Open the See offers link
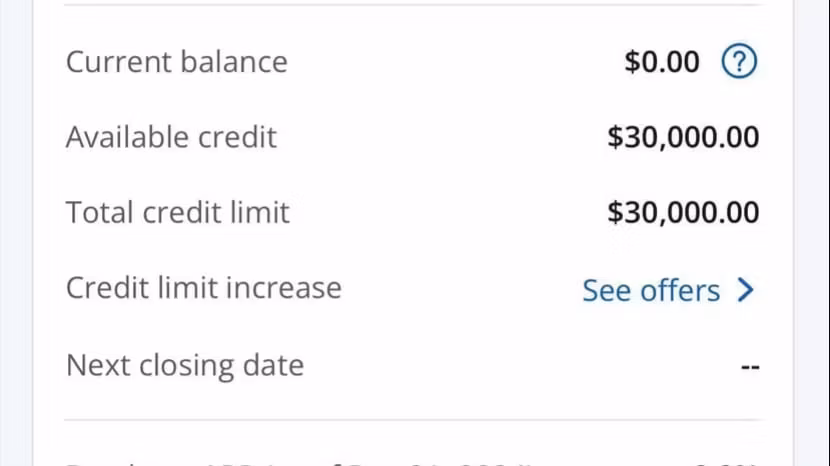The width and height of the screenshot is (830, 466). pos(651,290)
